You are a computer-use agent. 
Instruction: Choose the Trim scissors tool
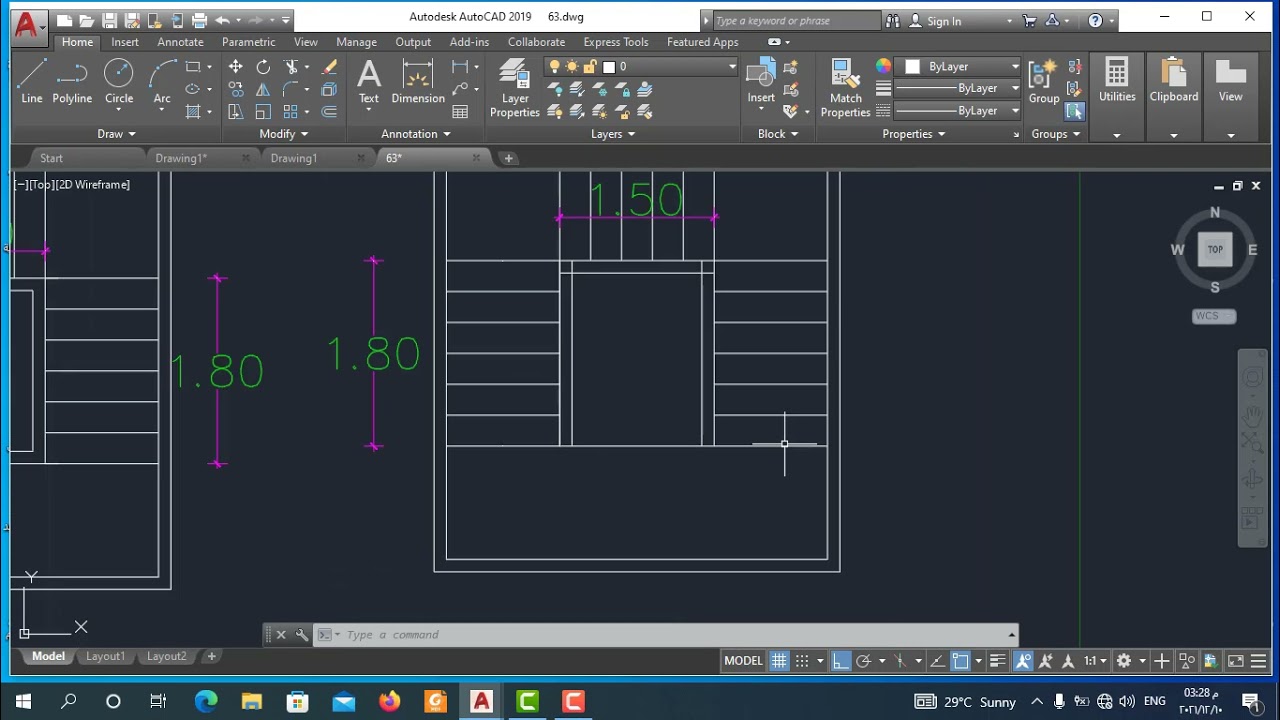pyautogui.click(x=291, y=67)
